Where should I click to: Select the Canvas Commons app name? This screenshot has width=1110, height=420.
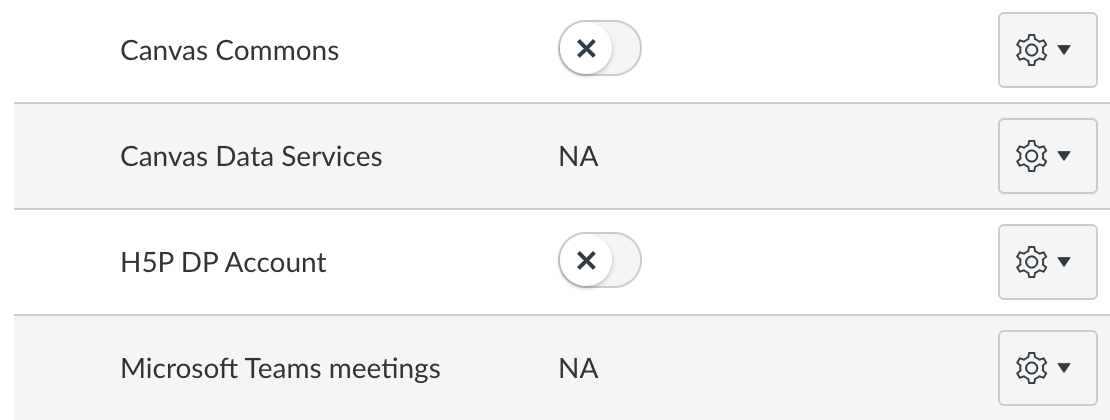[x=229, y=50]
